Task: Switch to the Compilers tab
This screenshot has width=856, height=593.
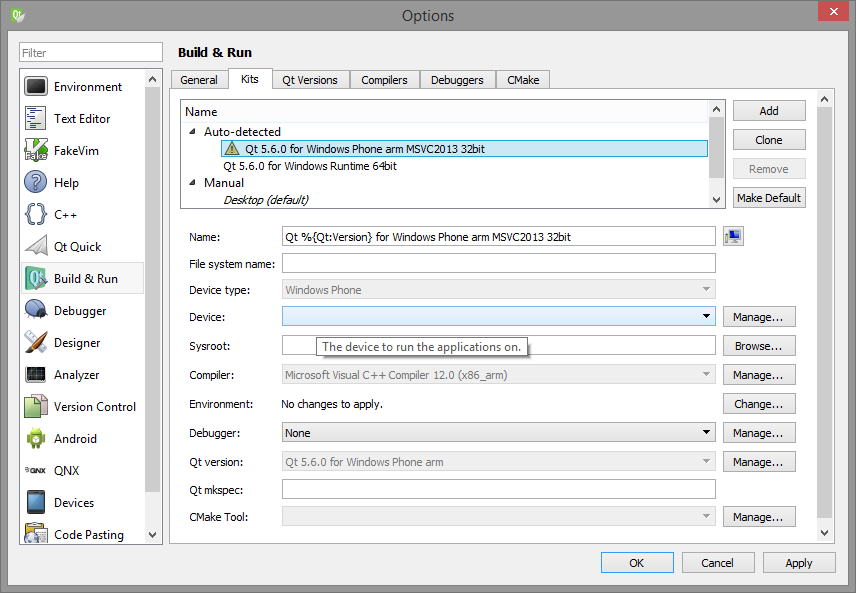Action: click(x=384, y=80)
